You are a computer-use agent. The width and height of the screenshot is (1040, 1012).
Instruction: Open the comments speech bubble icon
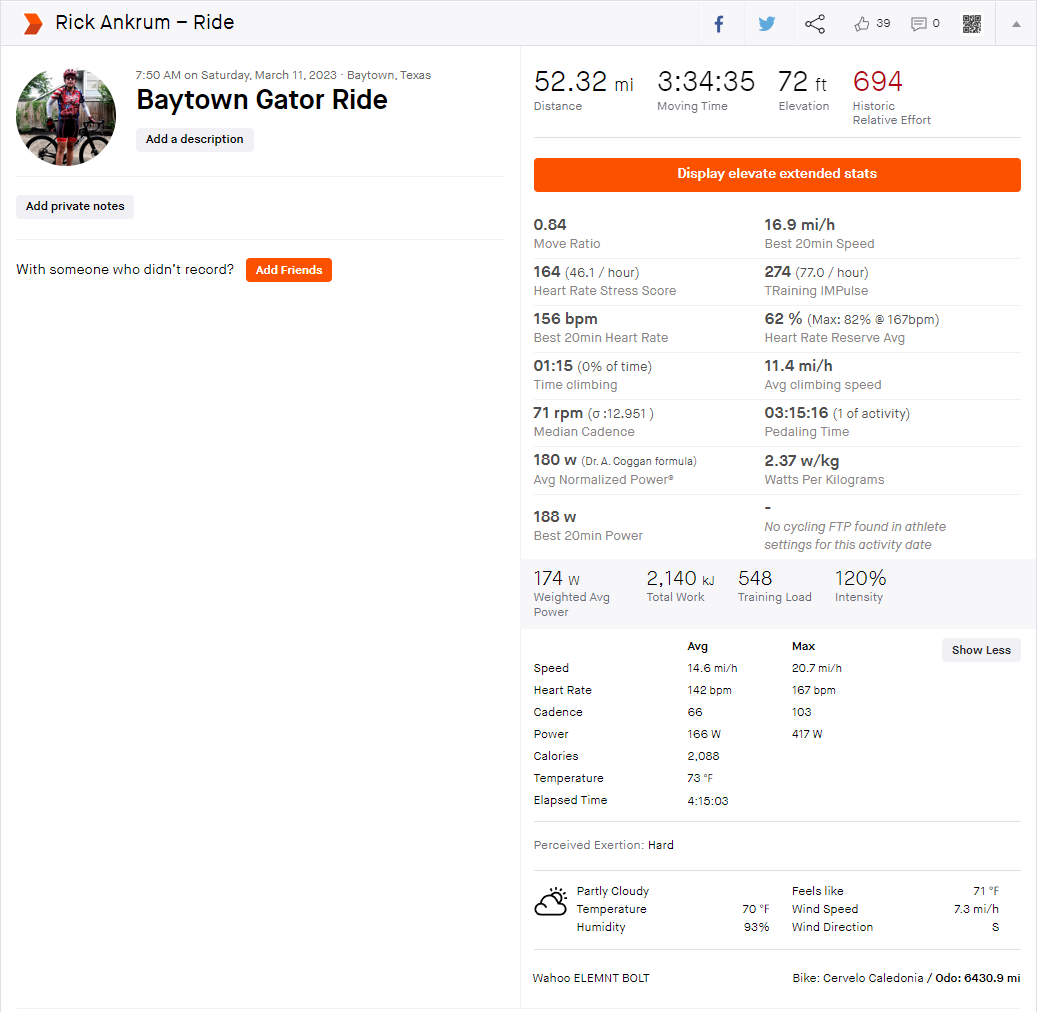click(x=918, y=24)
